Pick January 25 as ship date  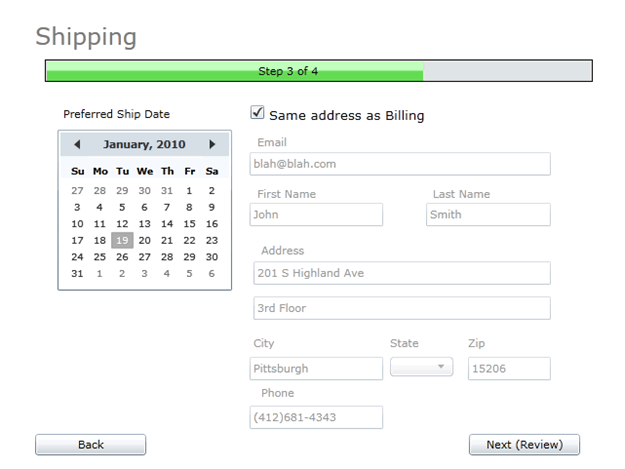(x=100, y=257)
